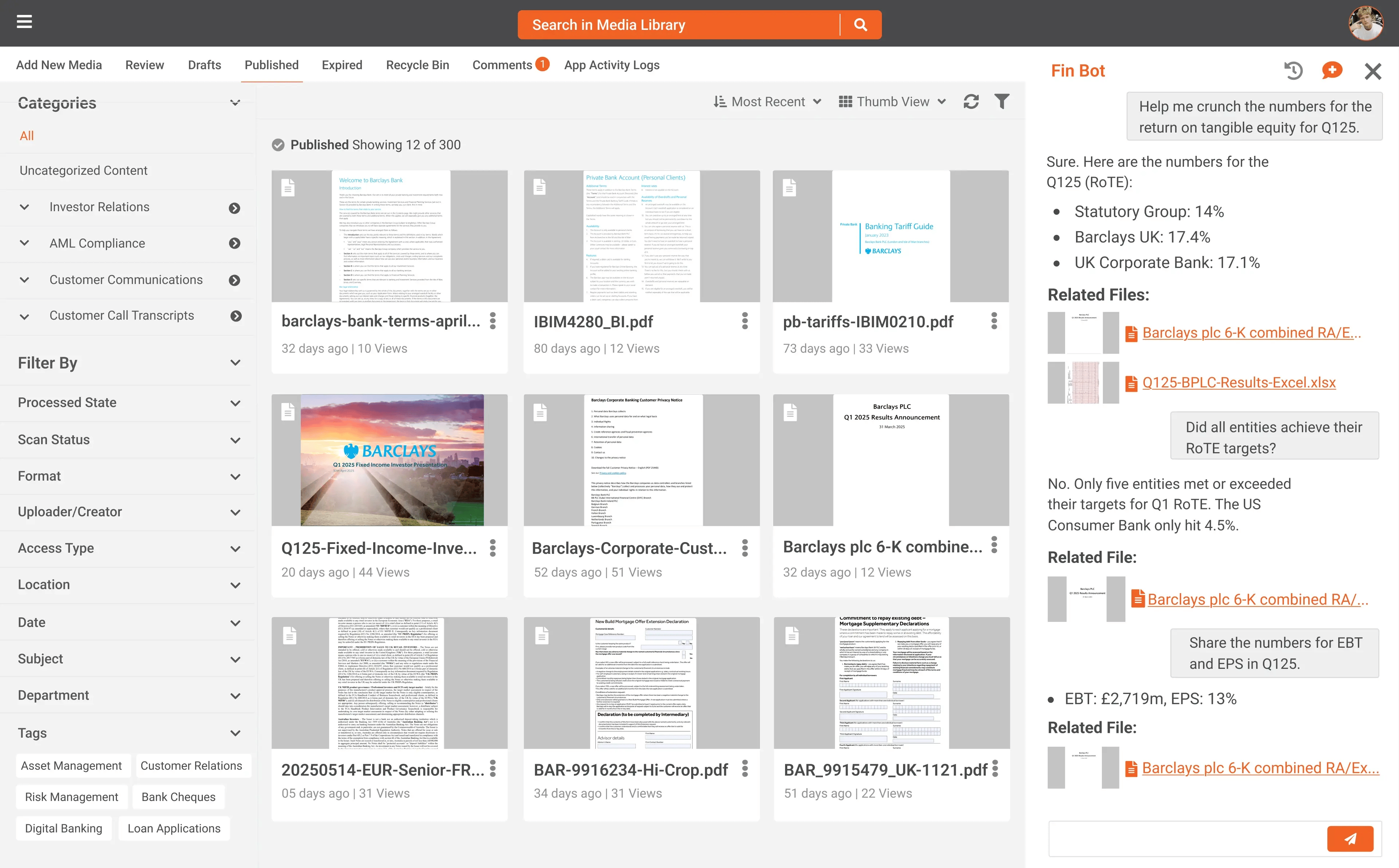Expand Customer Communications subcategories
Screen dimensions: 1399x868
coord(24,280)
